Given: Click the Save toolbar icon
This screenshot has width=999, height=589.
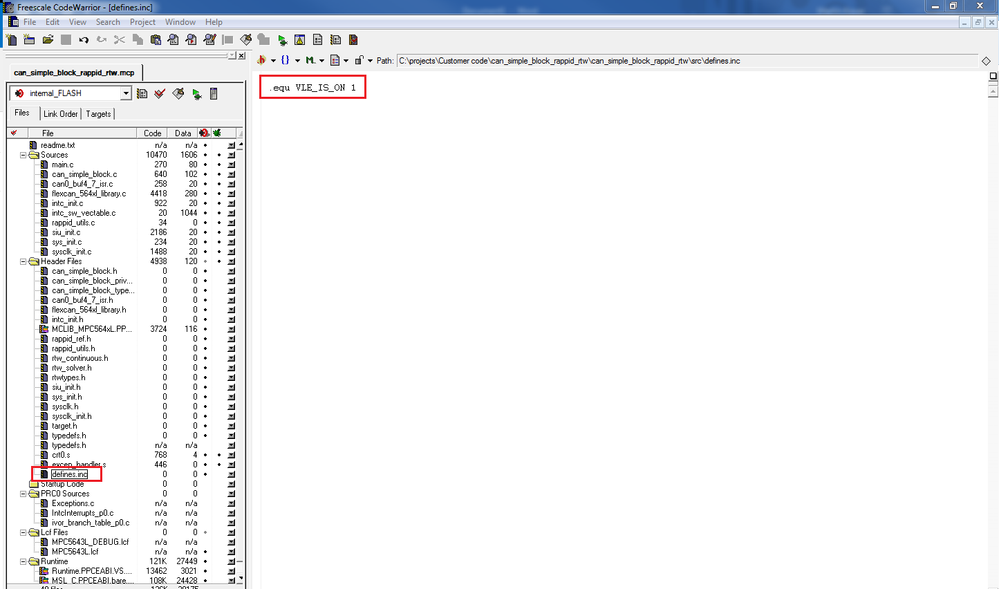Looking at the screenshot, I should coord(66,40).
